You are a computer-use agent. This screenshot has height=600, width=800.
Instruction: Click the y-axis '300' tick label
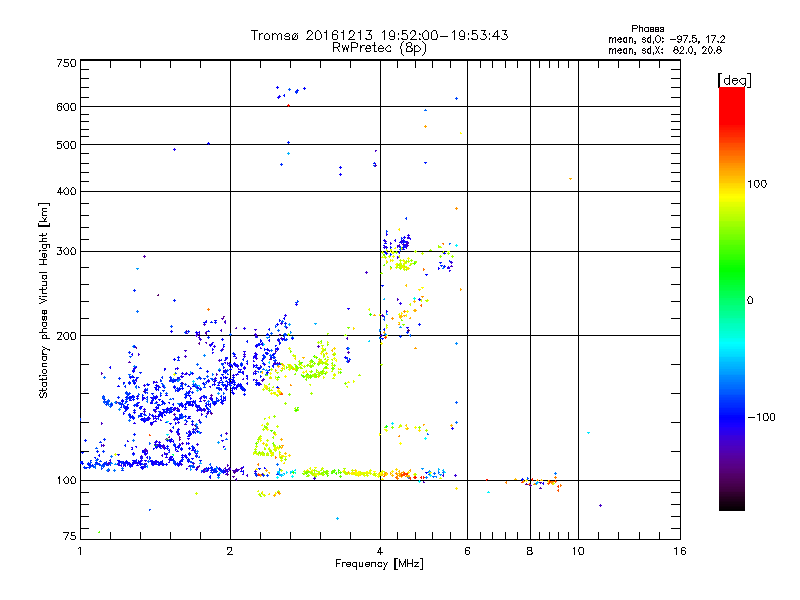[x=66, y=252]
